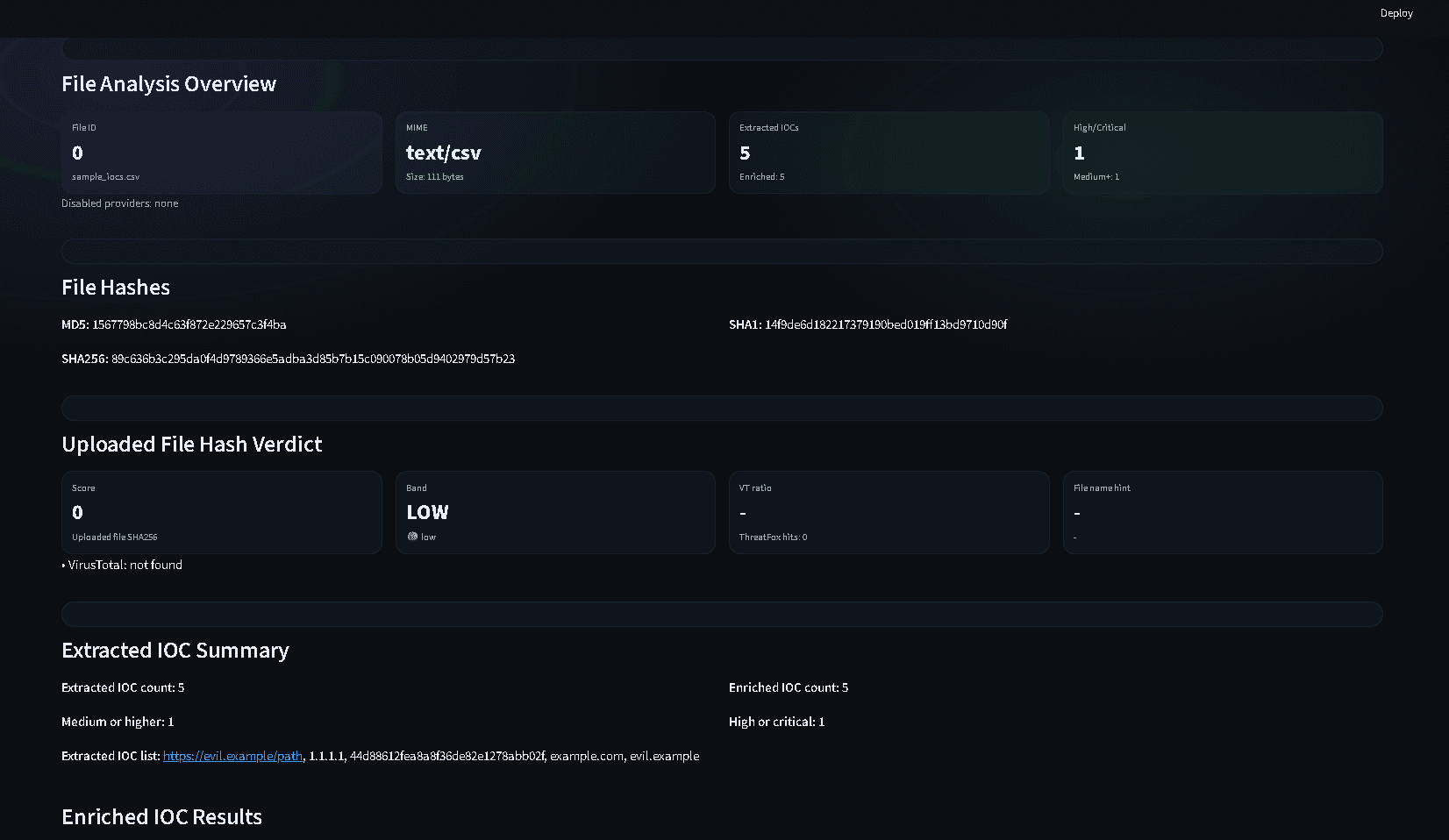This screenshot has width=1449, height=840.
Task: Click the 'Disabled providers: none' text
Action: coord(119,203)
